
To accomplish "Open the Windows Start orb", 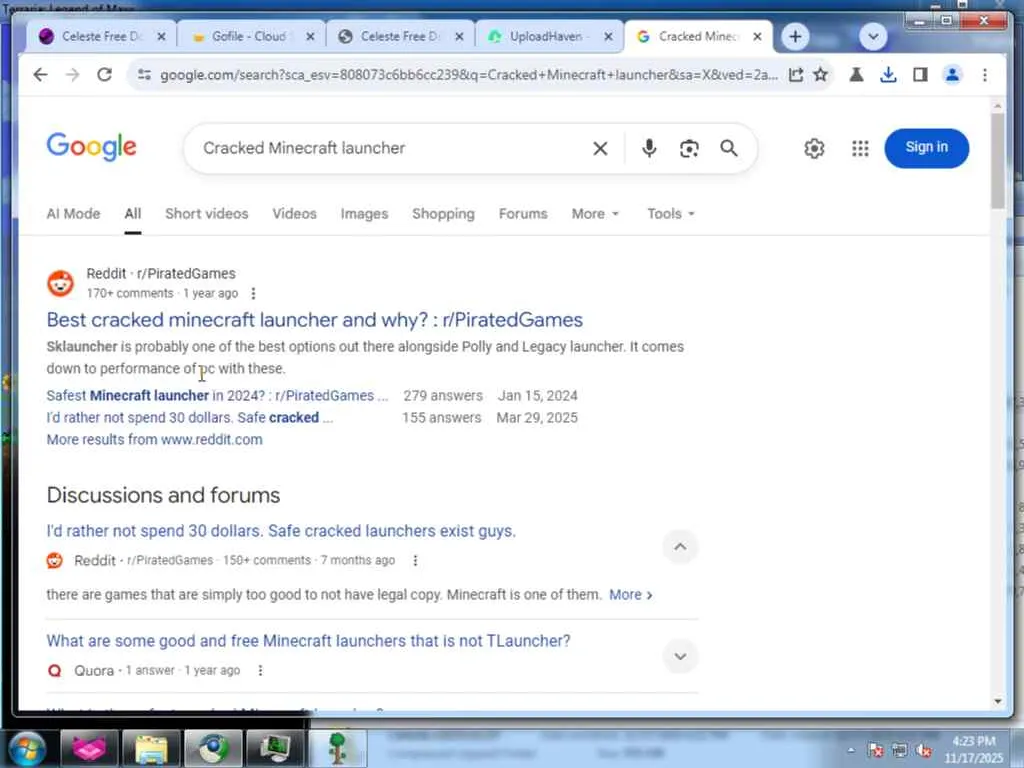I will (x=26, y=748).
